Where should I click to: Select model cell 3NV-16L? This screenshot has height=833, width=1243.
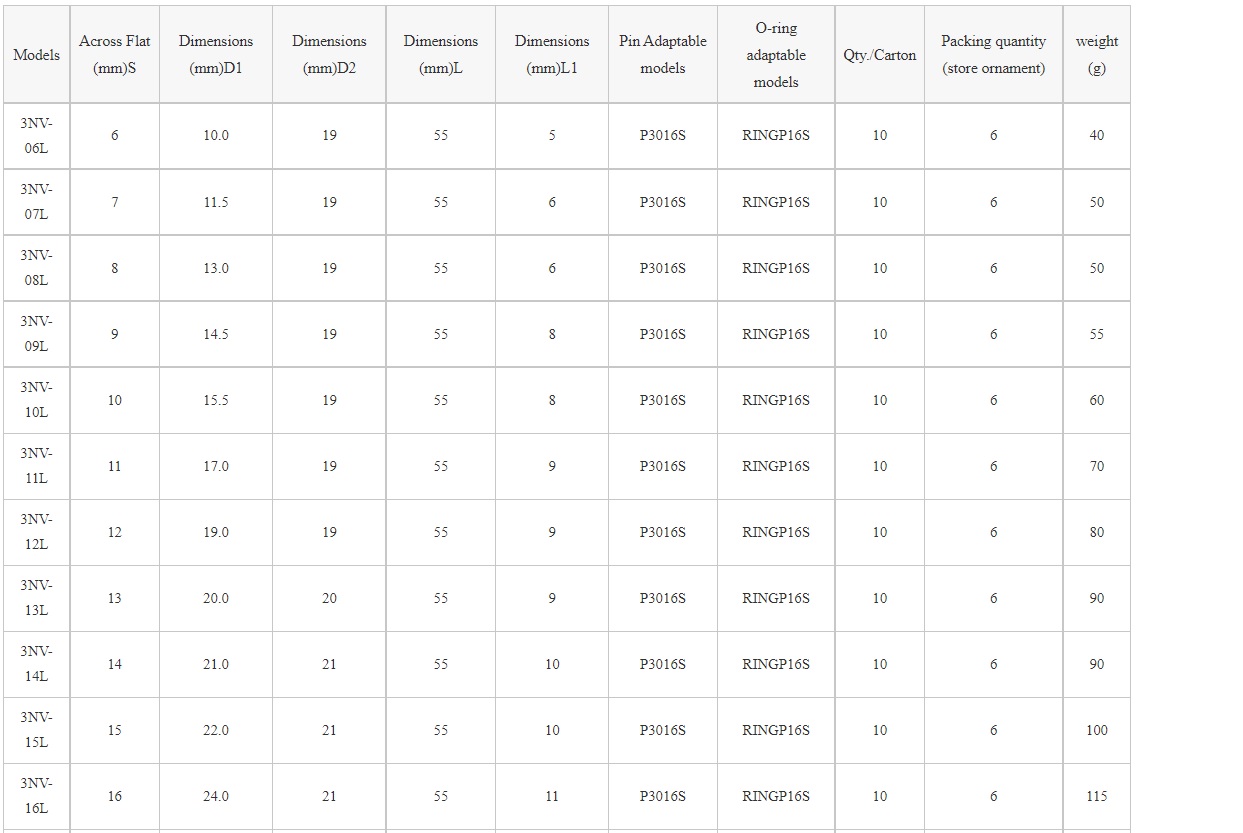(x=36, y=796)
